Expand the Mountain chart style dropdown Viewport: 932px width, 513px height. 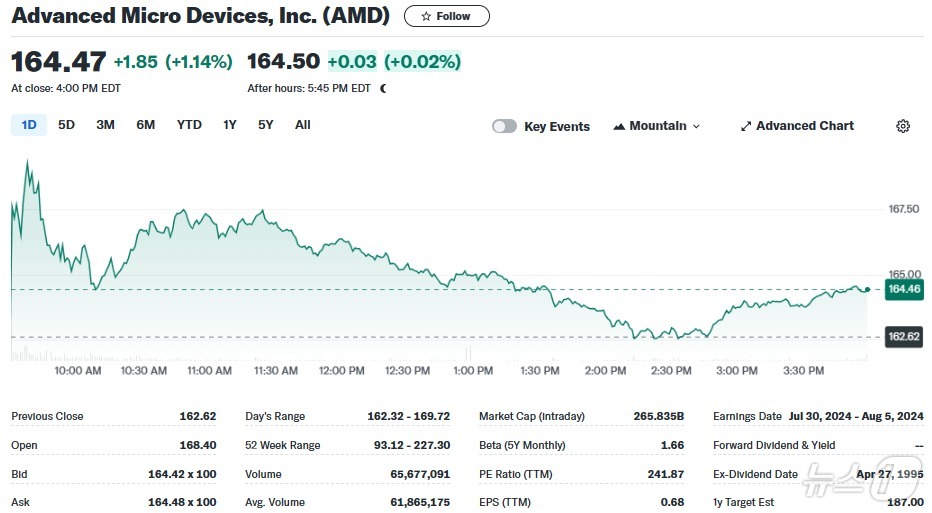[x=696, y=126]
